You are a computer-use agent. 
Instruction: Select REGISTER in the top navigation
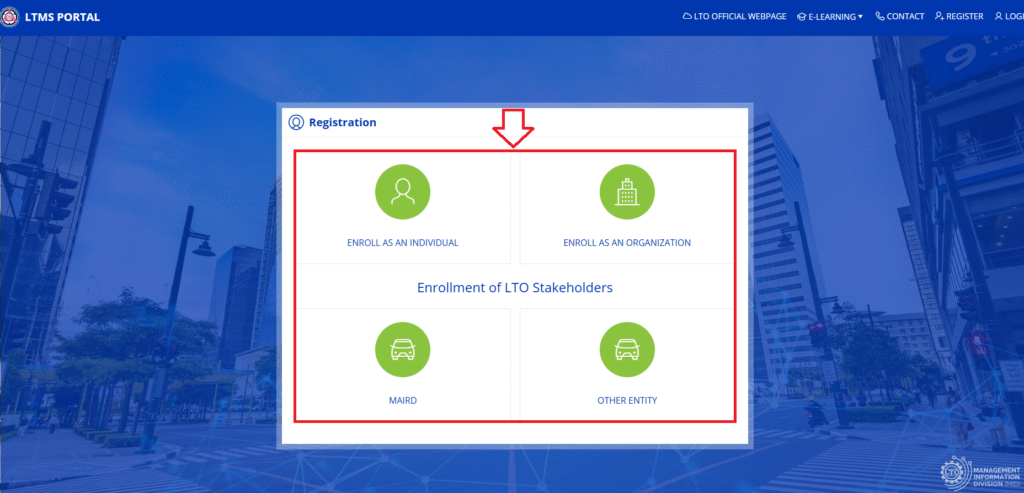click(965, 17)
